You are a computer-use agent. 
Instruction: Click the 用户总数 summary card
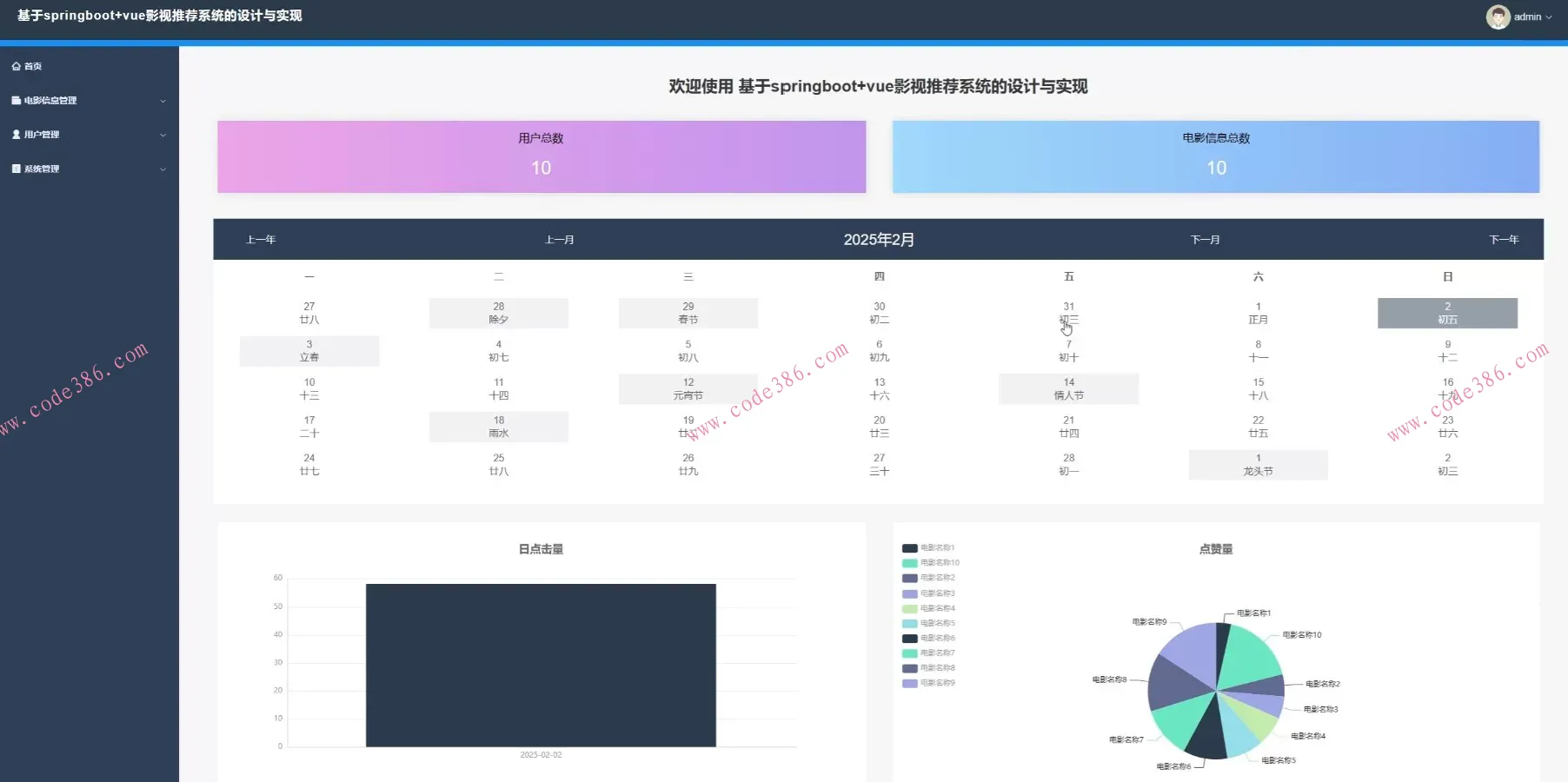[x=541, y=156]
